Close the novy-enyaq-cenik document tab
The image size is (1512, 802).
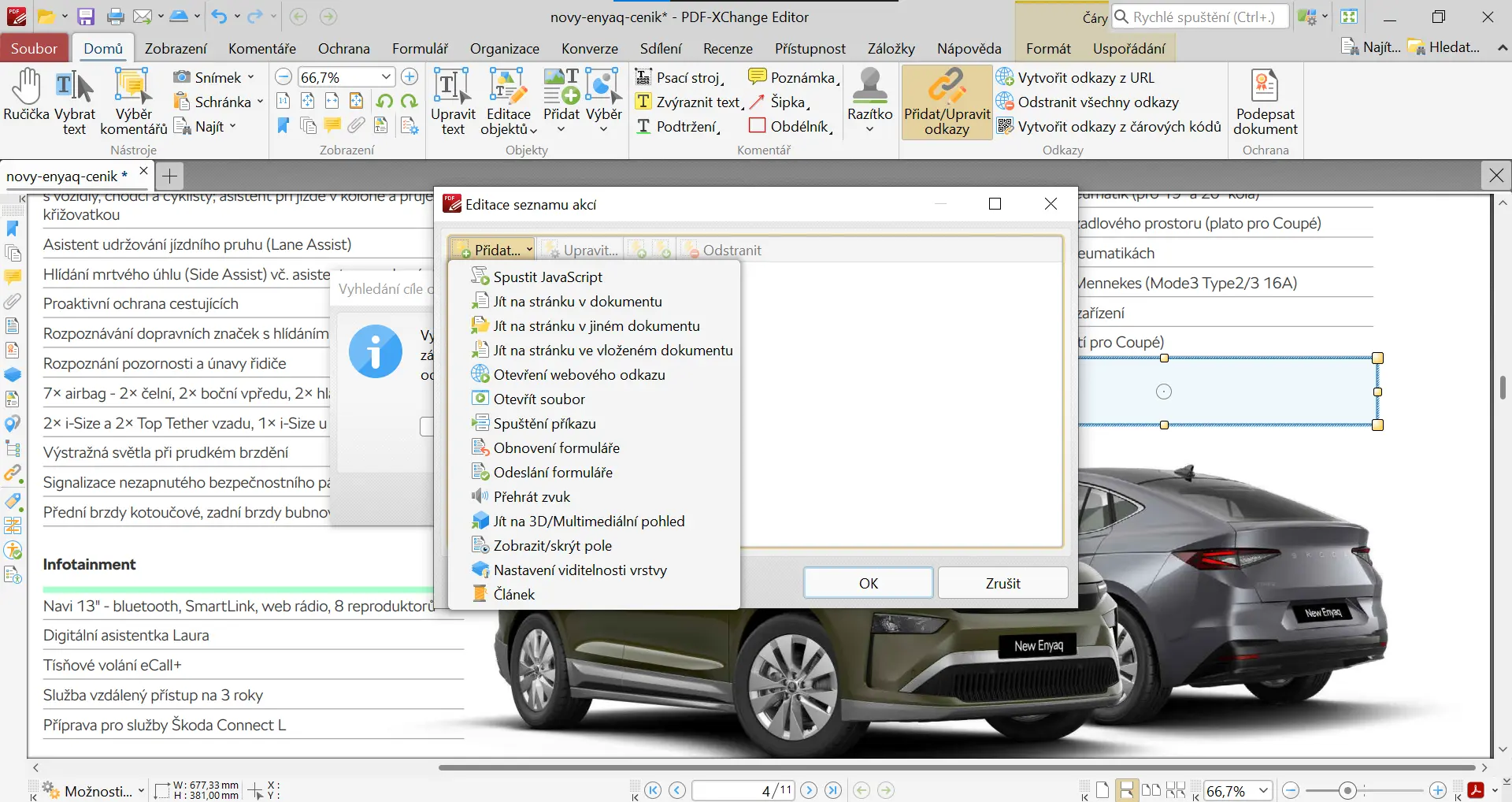(143, 171)
